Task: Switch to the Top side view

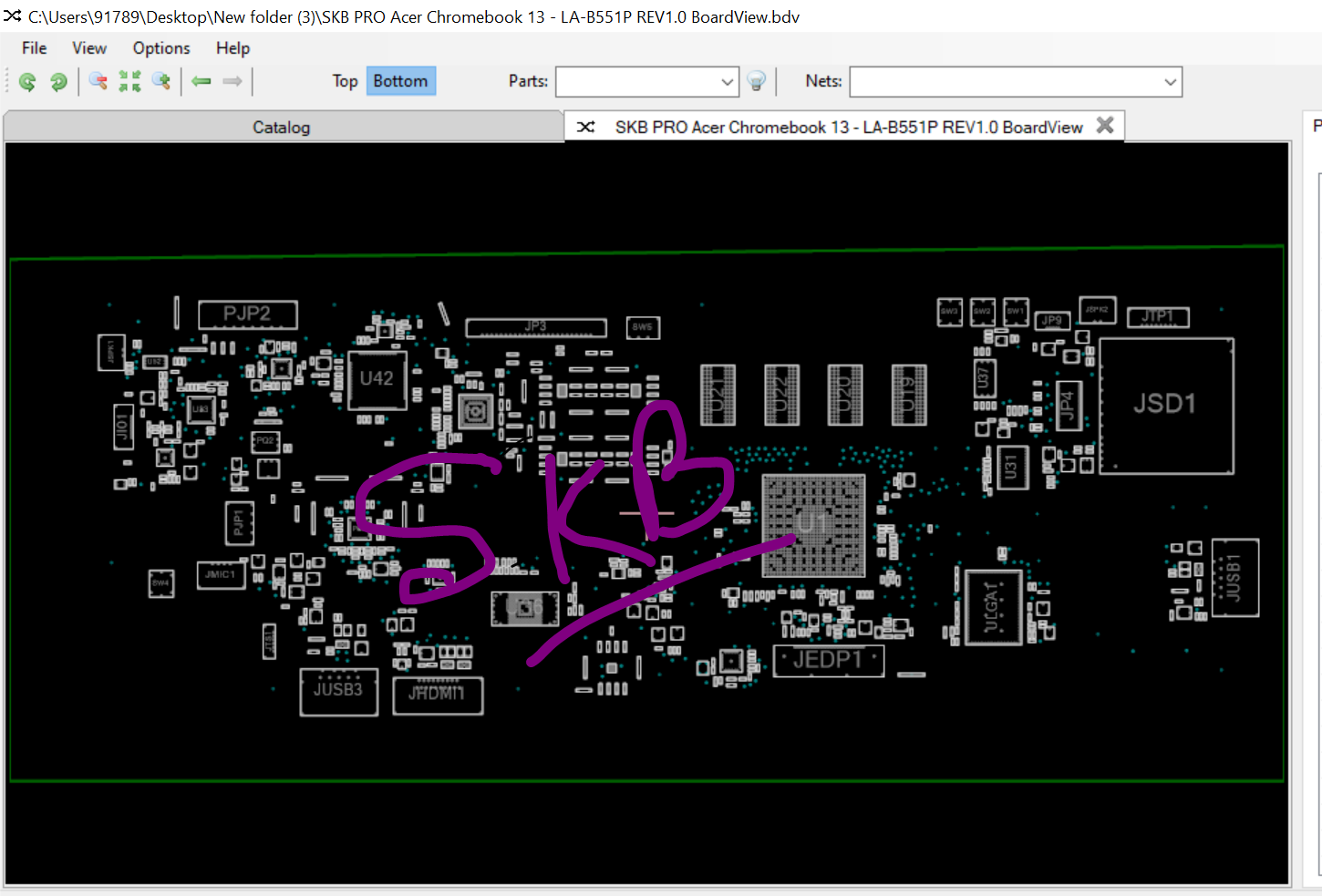Action: pyautogui.click(x=345, y=81)
